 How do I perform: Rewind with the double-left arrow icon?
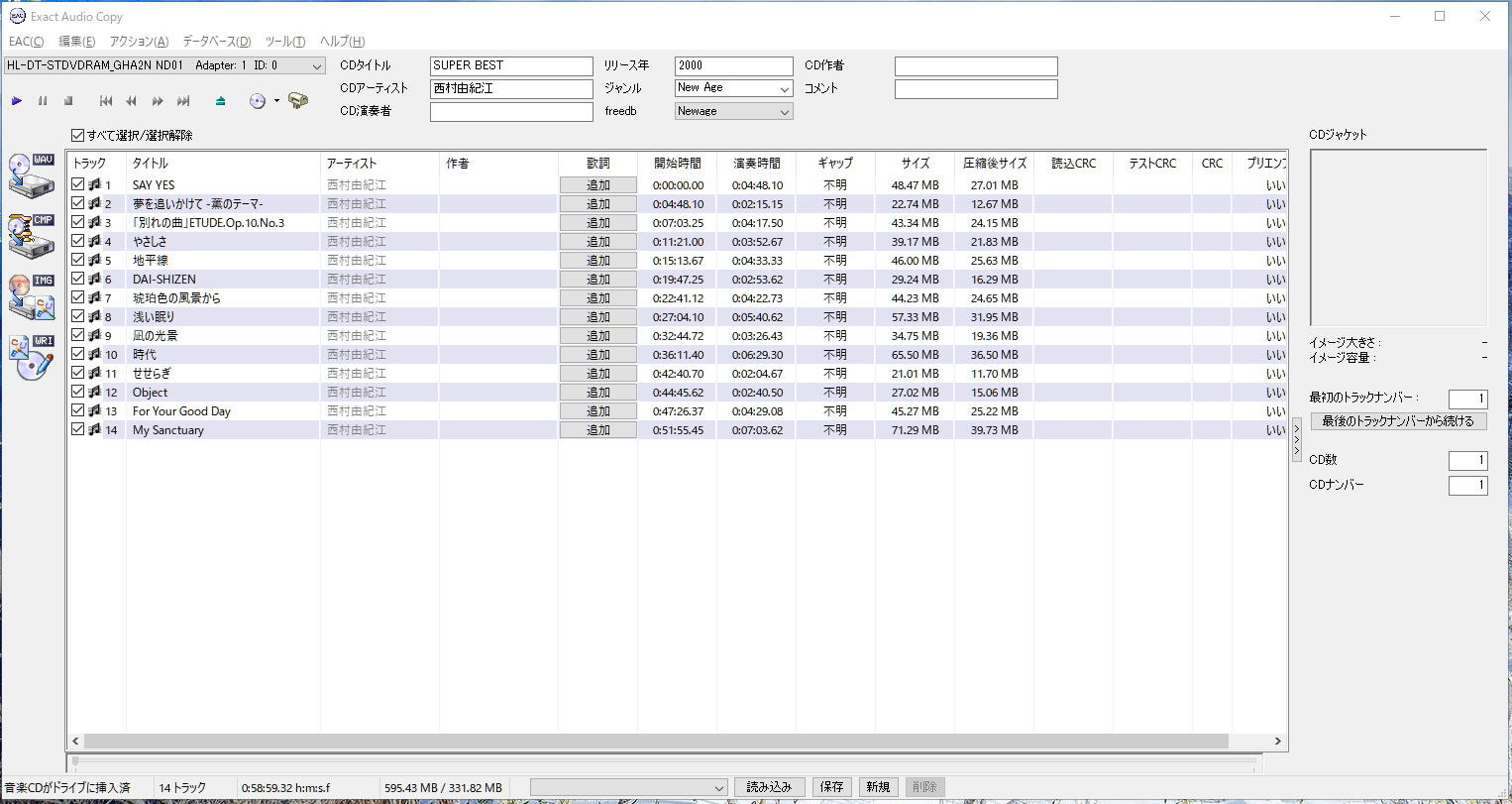click(132, 101)
